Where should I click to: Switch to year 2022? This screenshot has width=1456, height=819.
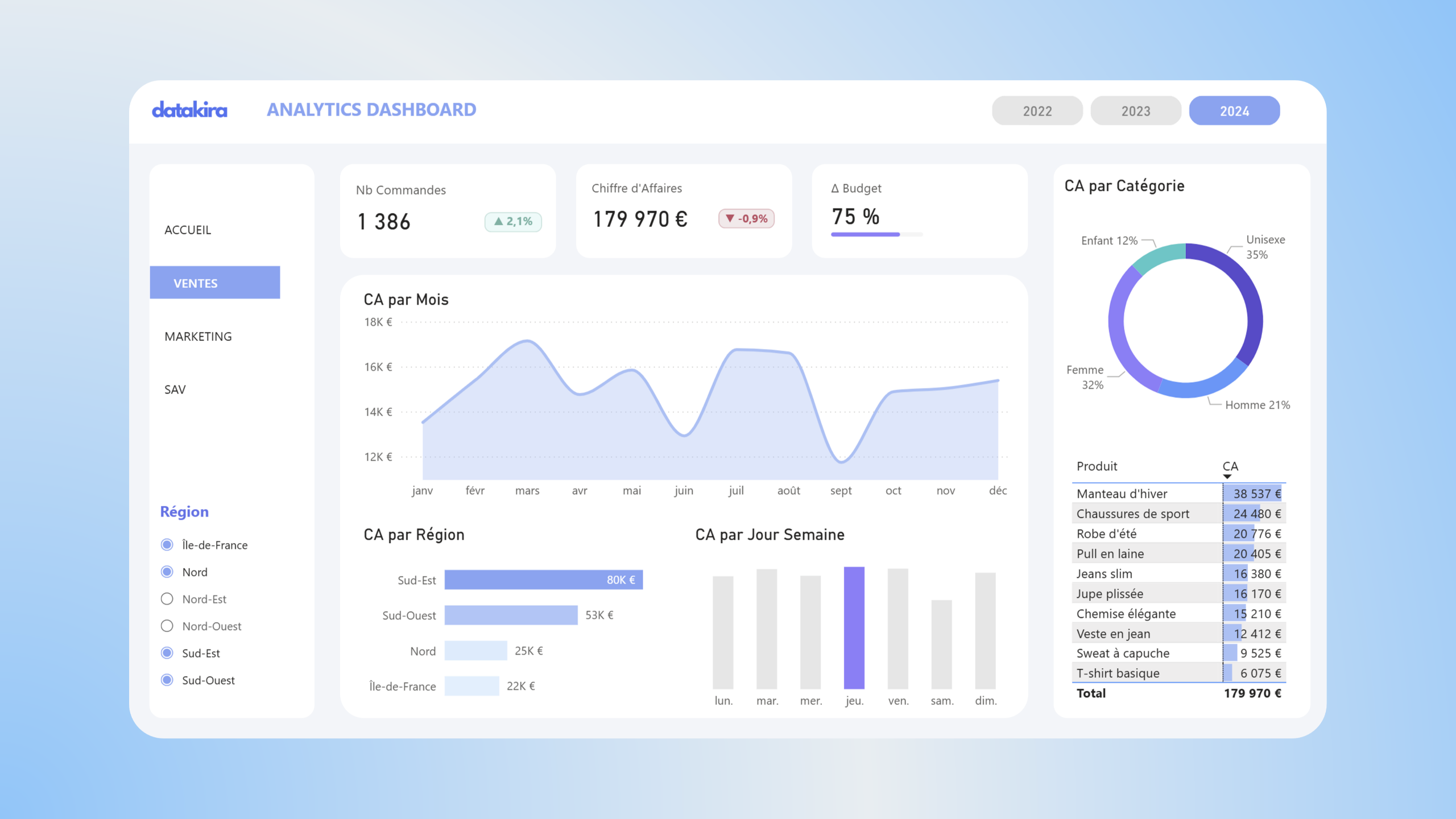(x=1037, y=111)
